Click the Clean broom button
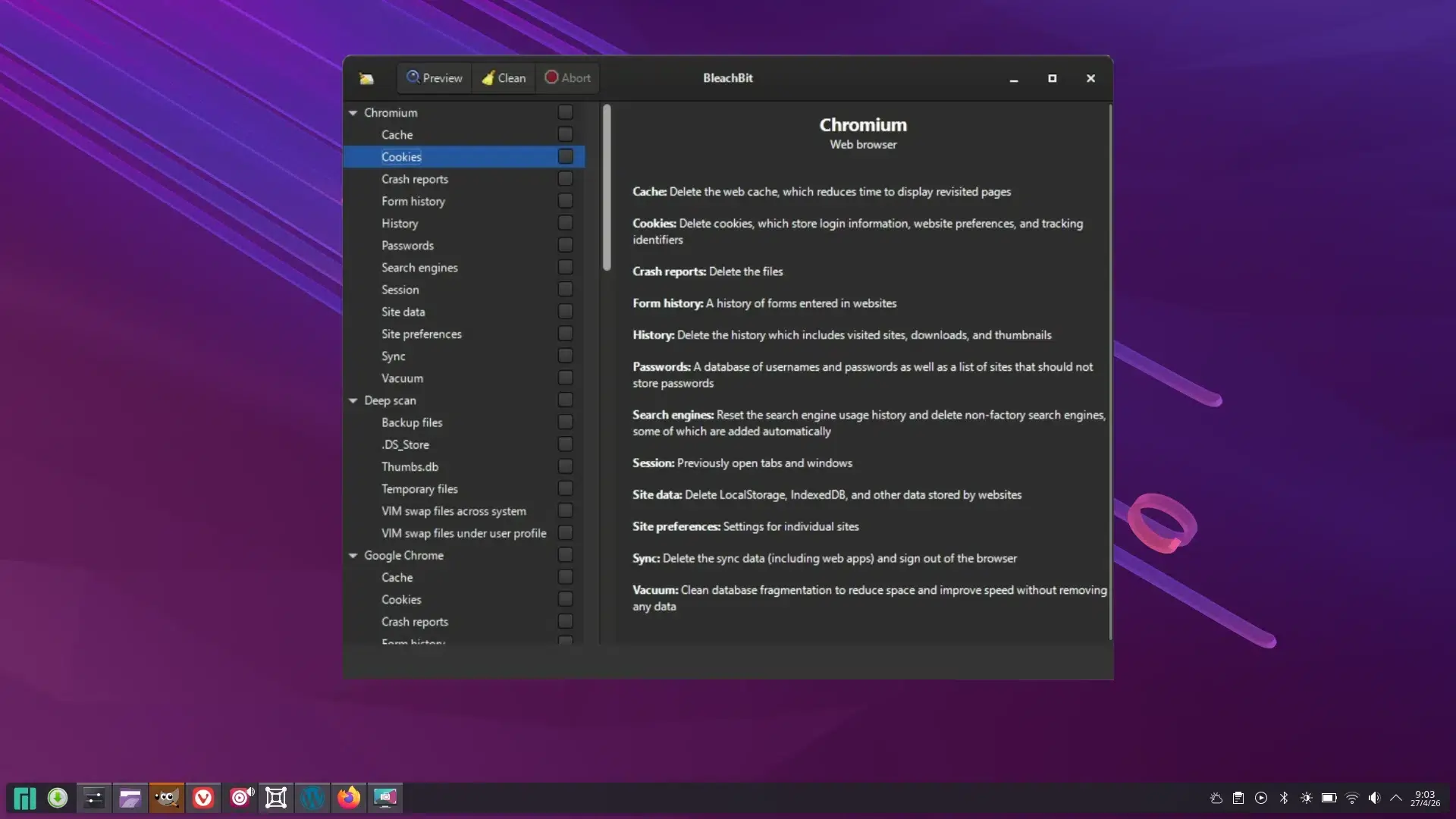 (504, 78)
